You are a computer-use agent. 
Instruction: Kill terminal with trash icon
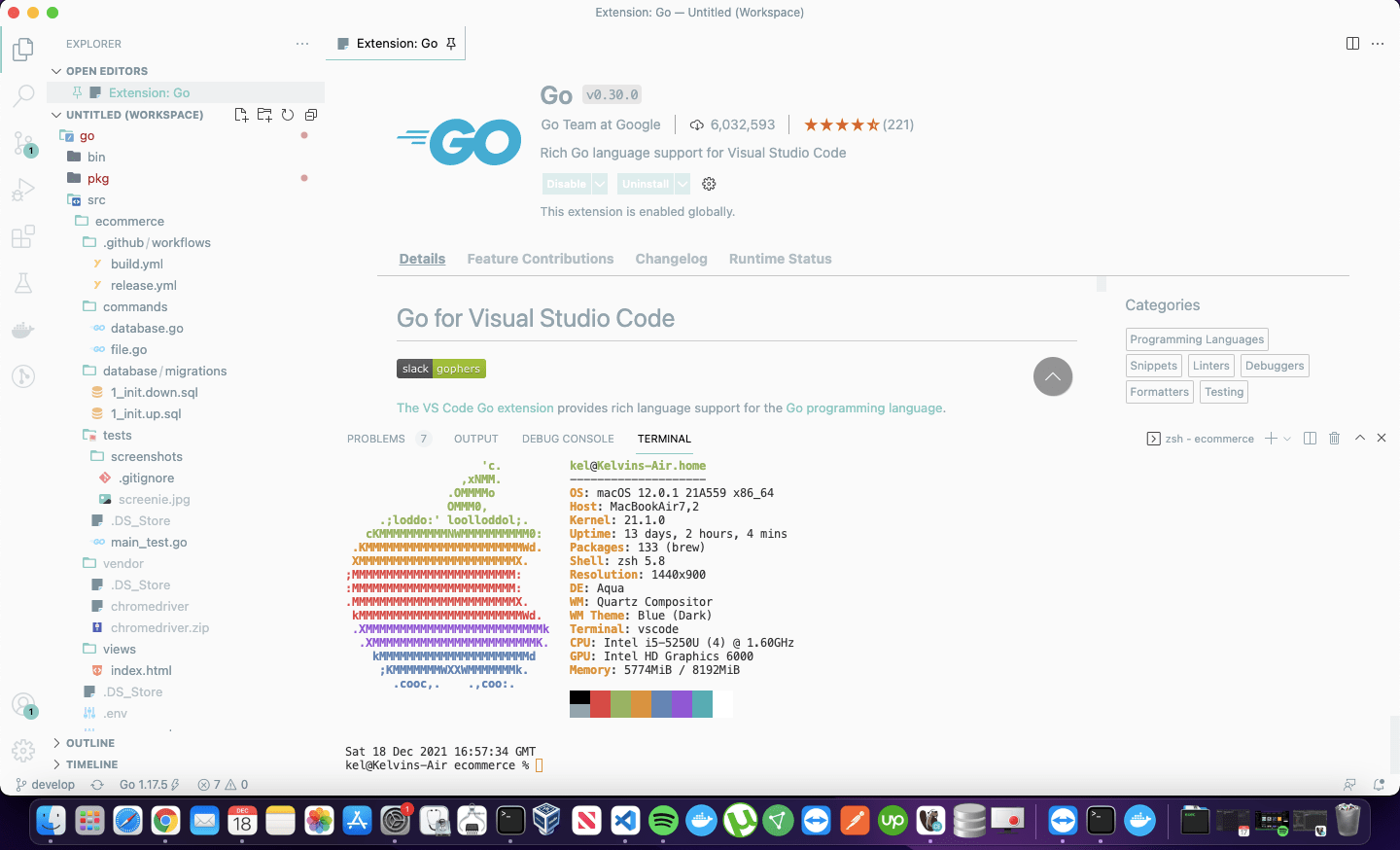pos(1334,439)
